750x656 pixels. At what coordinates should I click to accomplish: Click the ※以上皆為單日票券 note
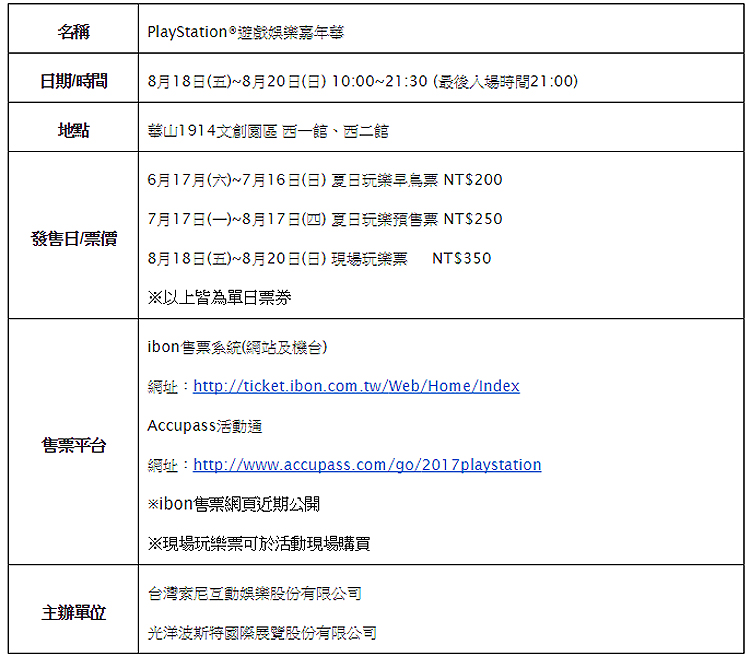click(x=219, y=298)
